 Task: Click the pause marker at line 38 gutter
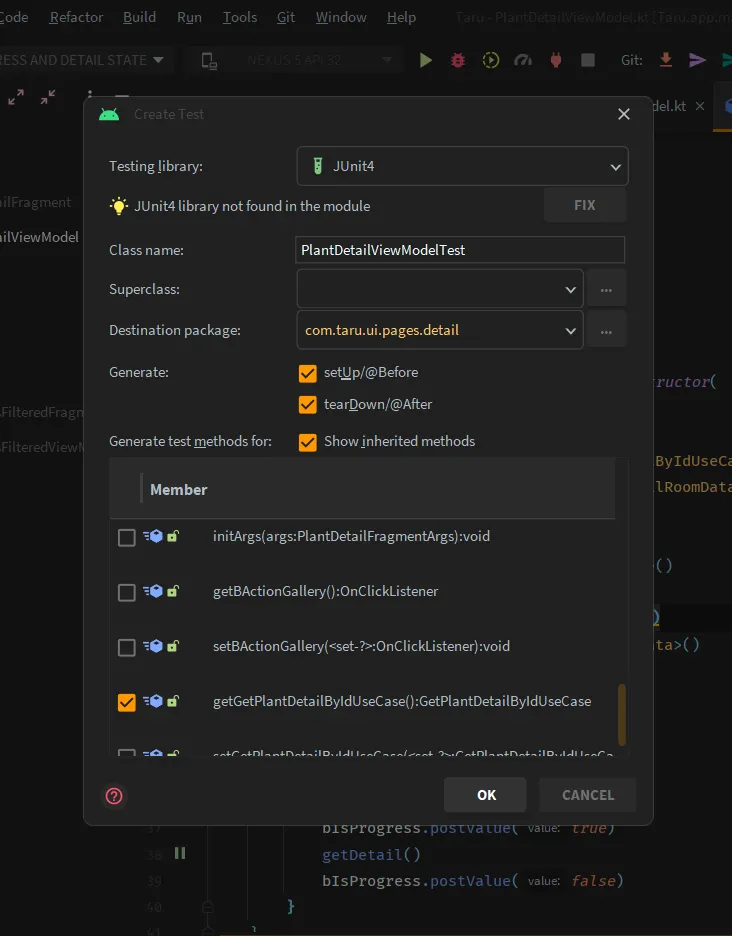pyautogui.click(x=180, y=853)
